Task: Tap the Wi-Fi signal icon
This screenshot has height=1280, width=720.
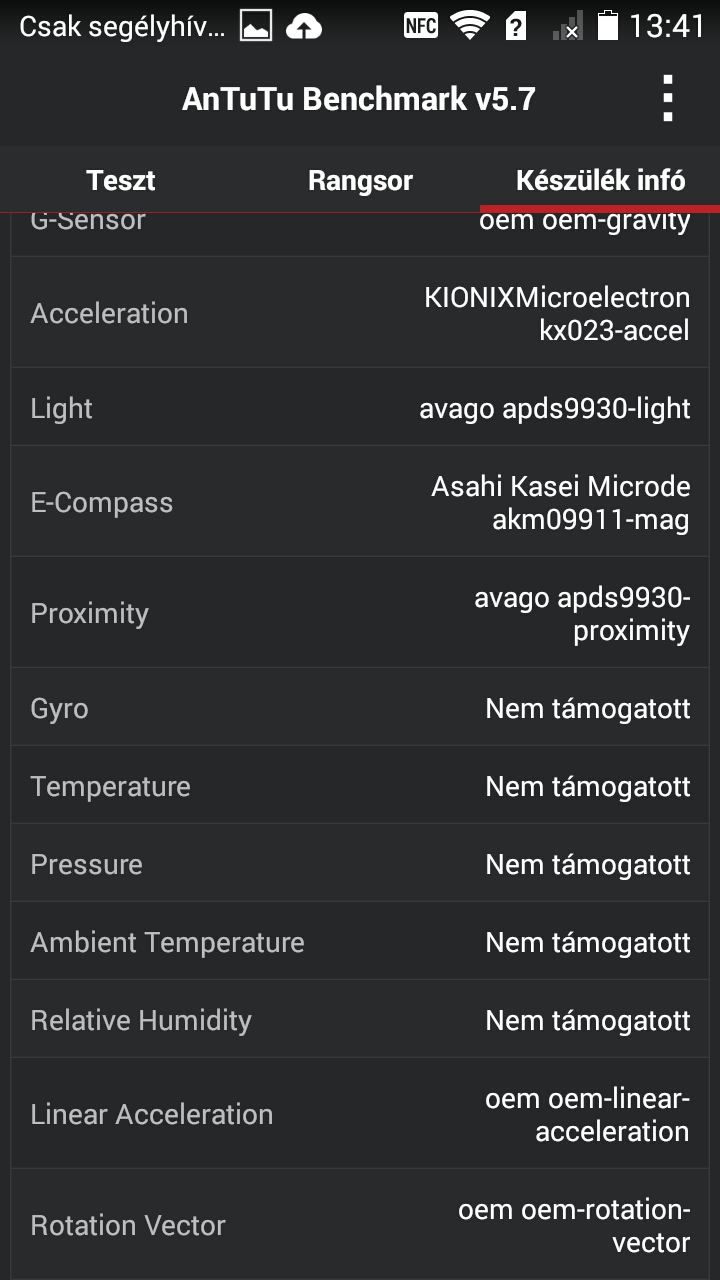Action: pos(469,26)
